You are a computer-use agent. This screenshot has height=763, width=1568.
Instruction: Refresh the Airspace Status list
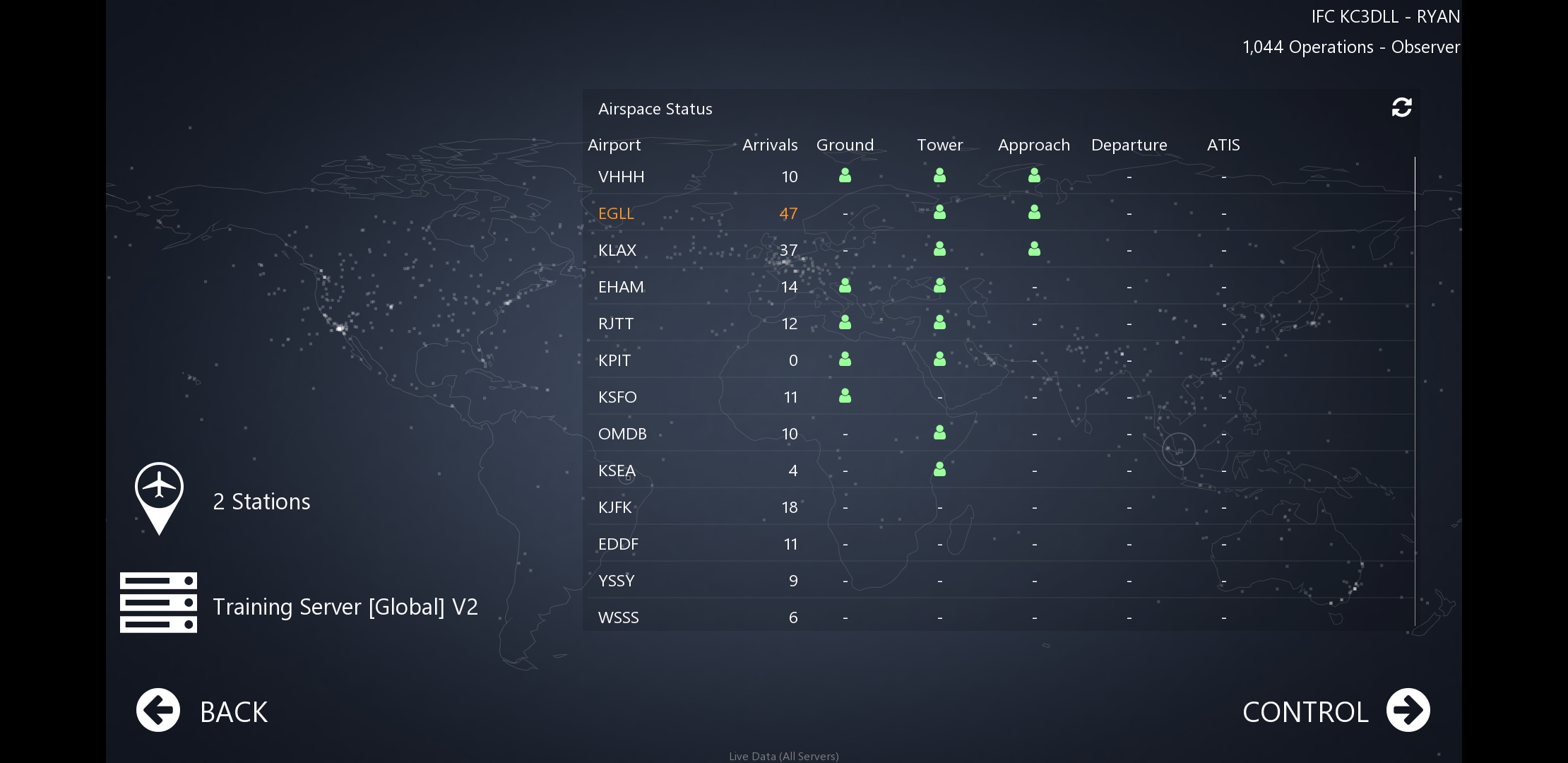tap(1401, 107)
